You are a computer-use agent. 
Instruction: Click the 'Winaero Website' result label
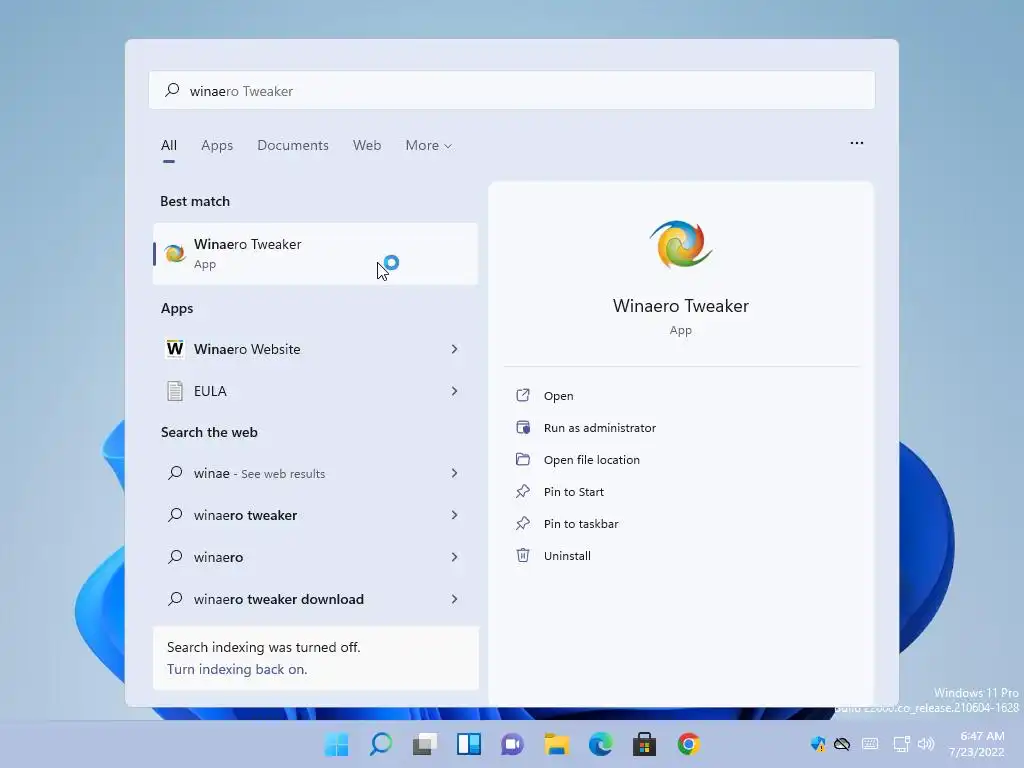pos(247,349)
